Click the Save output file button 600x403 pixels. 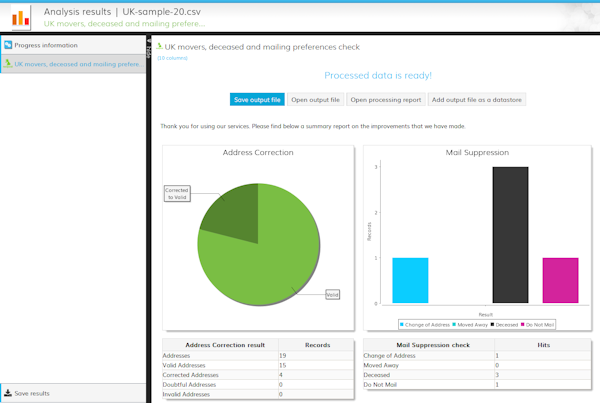click(257, 100)
